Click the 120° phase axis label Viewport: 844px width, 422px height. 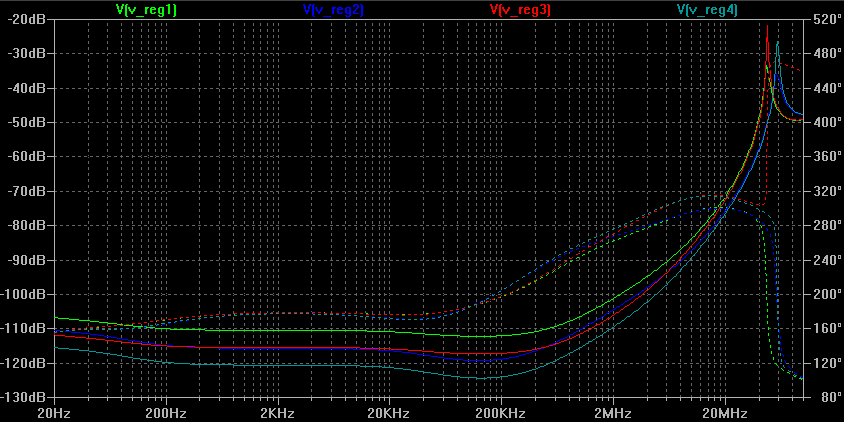click(x=826, y=363)
